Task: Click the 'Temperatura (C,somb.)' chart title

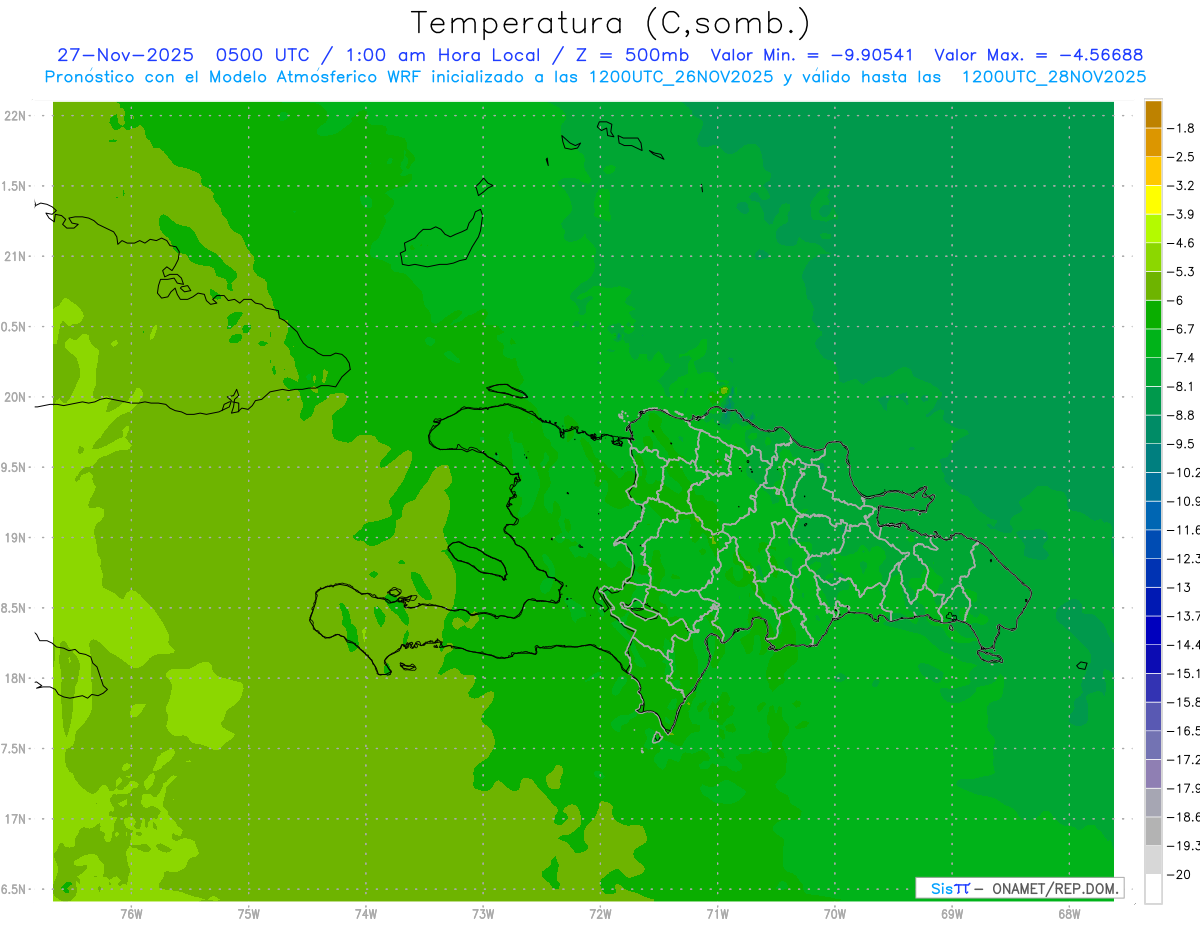Action: click(611, 23)
